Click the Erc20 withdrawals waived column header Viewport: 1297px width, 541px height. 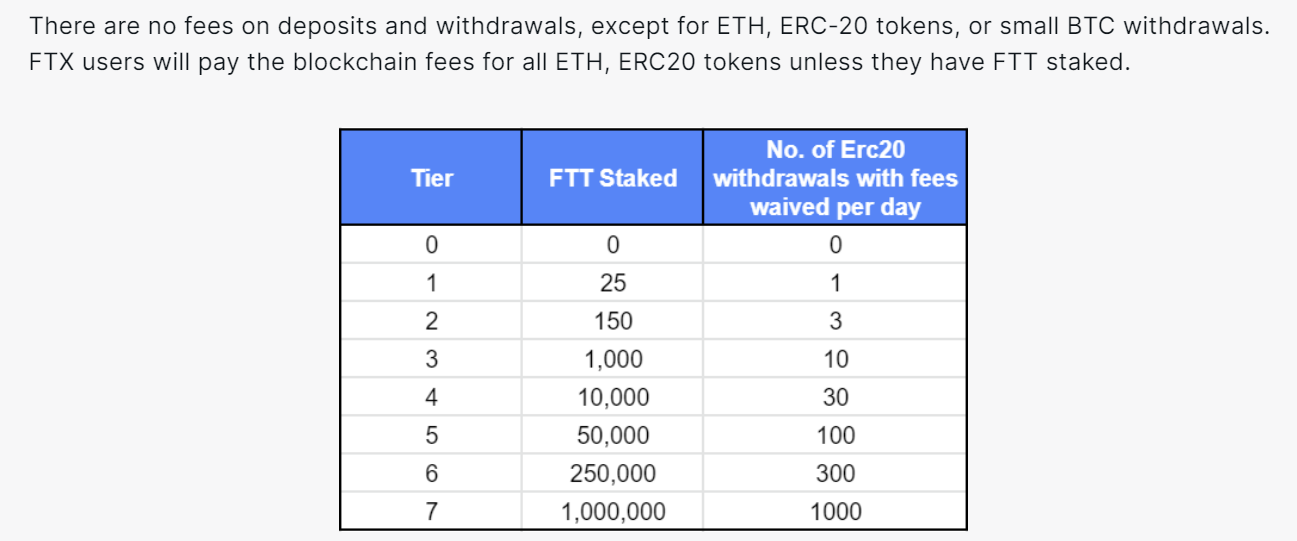[x=835, y=178]
